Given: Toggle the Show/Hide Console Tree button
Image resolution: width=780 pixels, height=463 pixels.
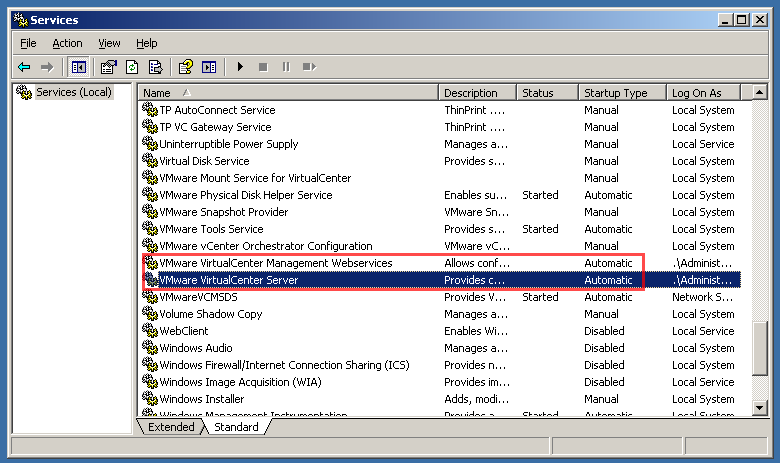Looking at the screenshot, I should coord(79,67).
